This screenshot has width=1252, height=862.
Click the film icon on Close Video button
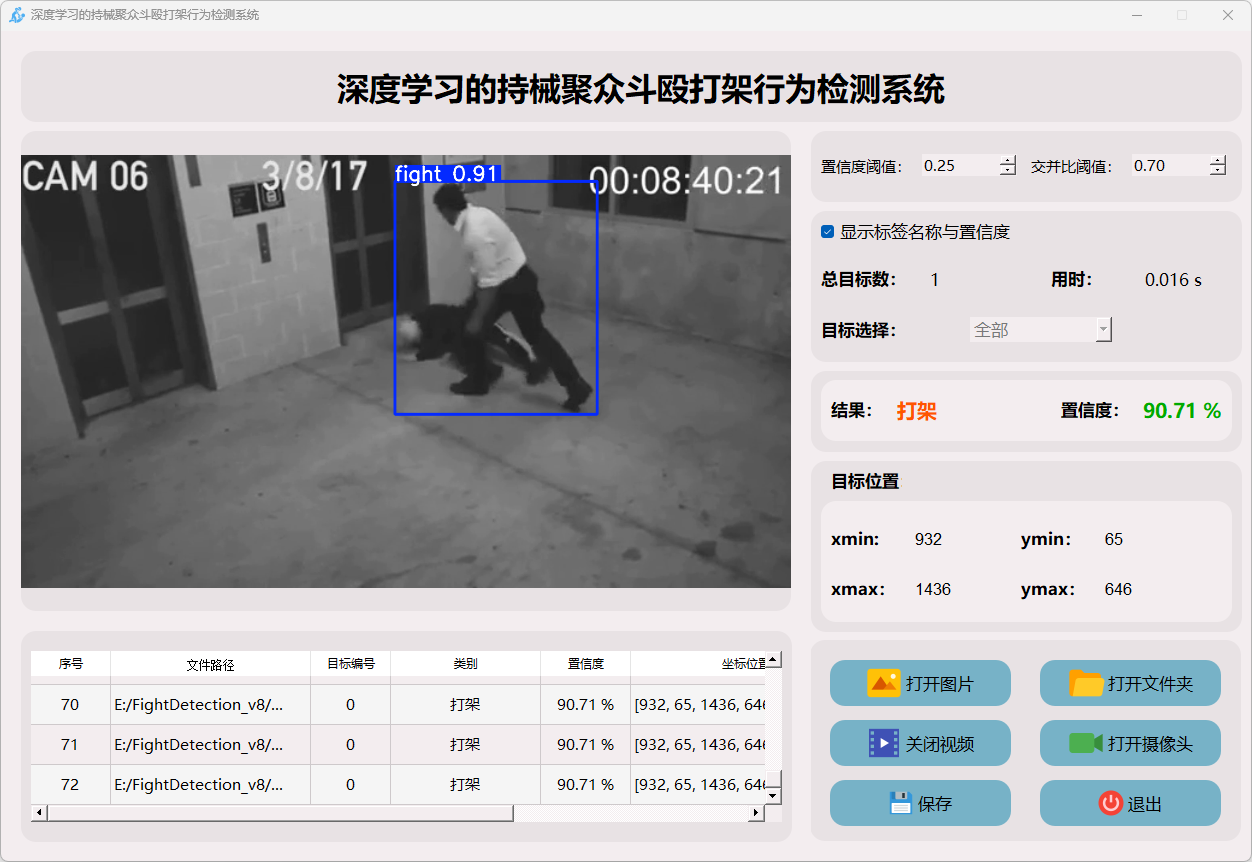884,744
